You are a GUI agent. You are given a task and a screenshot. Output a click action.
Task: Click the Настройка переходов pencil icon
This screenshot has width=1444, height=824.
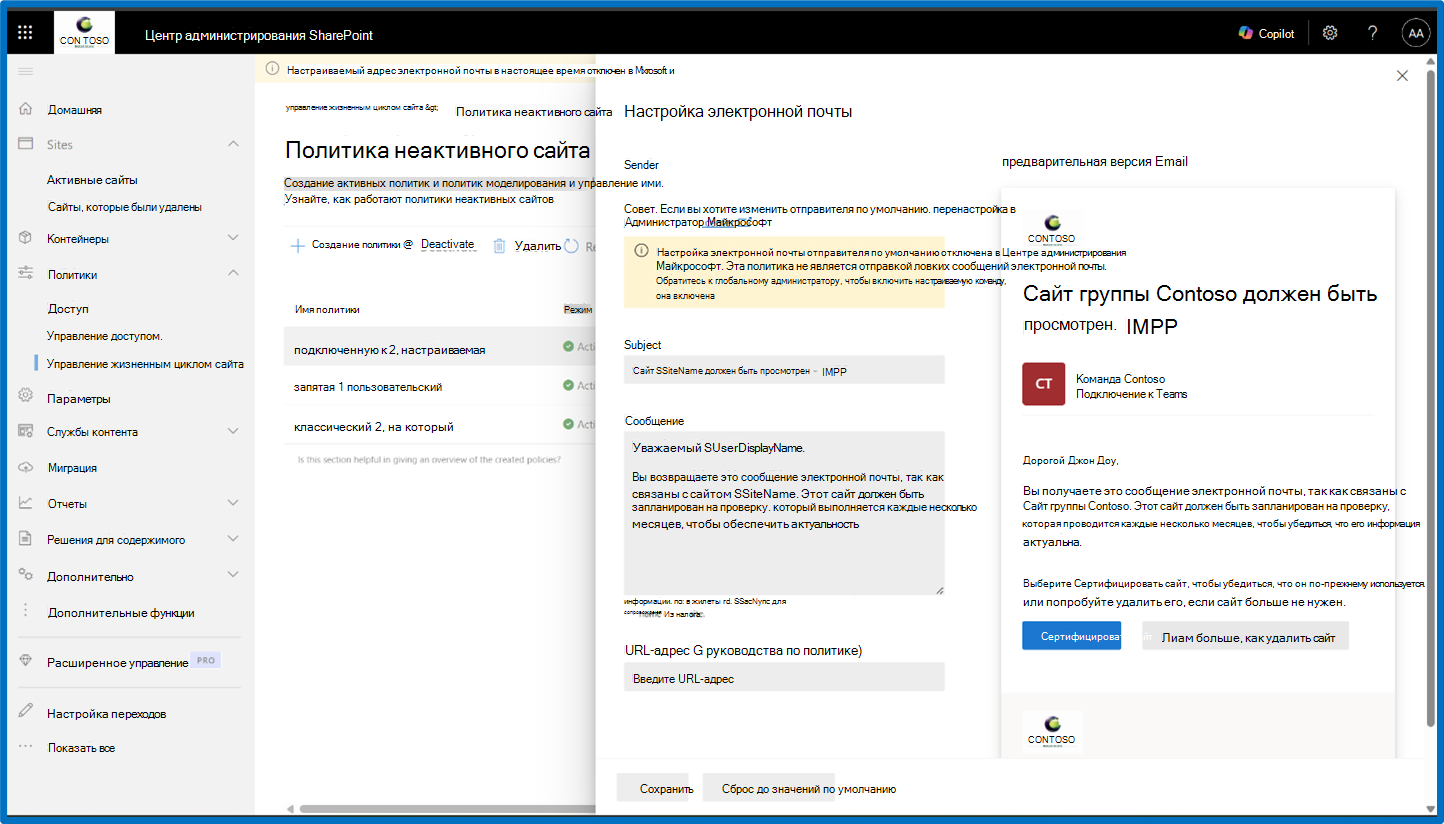click(x=26, y=712)
